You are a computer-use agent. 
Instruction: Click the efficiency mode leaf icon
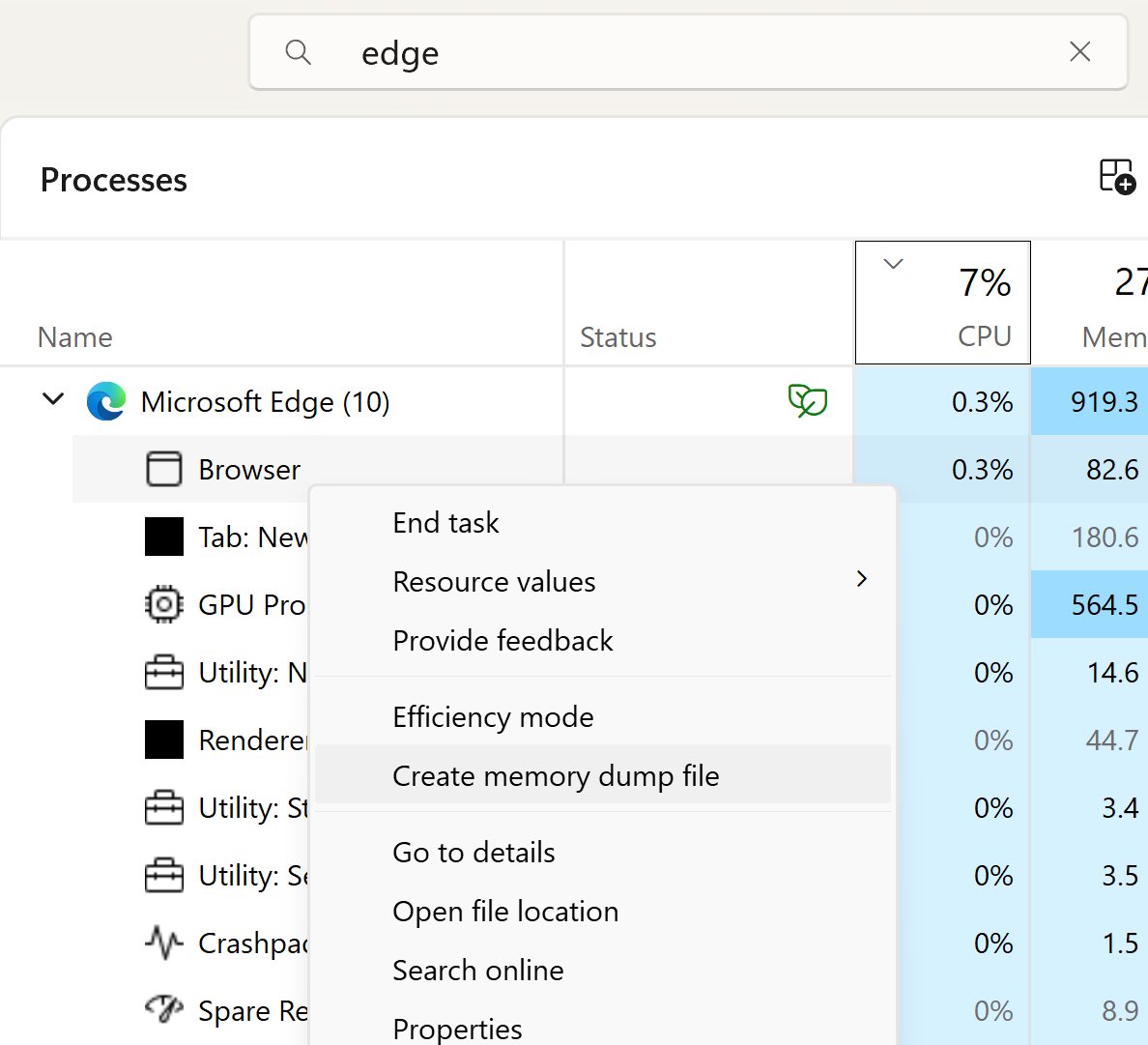(x=808, y=400)
